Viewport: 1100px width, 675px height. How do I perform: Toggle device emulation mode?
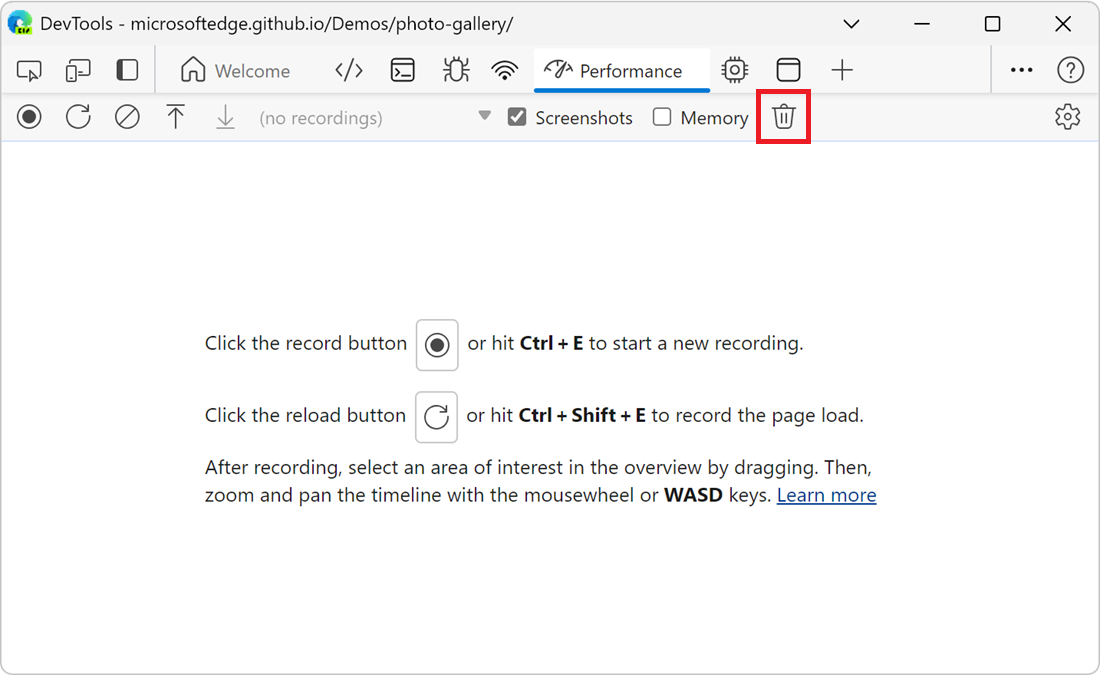click(x=78, y=71)
